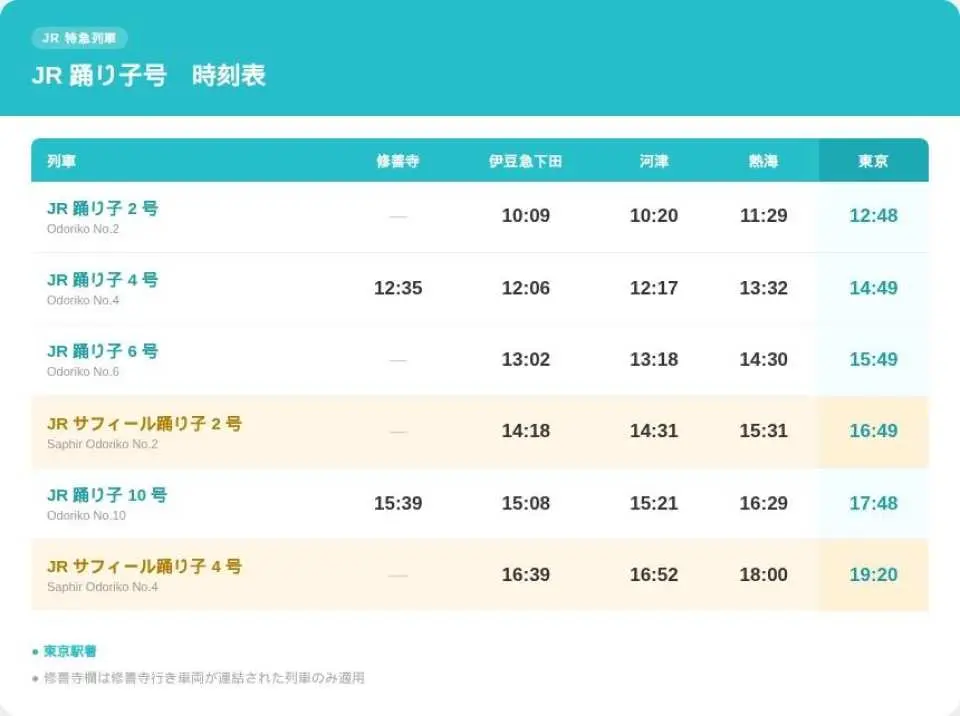
Task: Click the 14:18 time cell
Action: [525, 431]
